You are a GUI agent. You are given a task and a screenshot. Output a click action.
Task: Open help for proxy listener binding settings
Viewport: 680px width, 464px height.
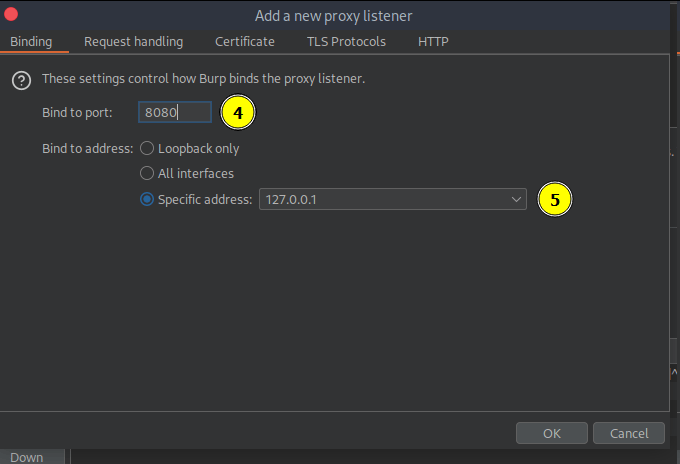pos(21,80)
